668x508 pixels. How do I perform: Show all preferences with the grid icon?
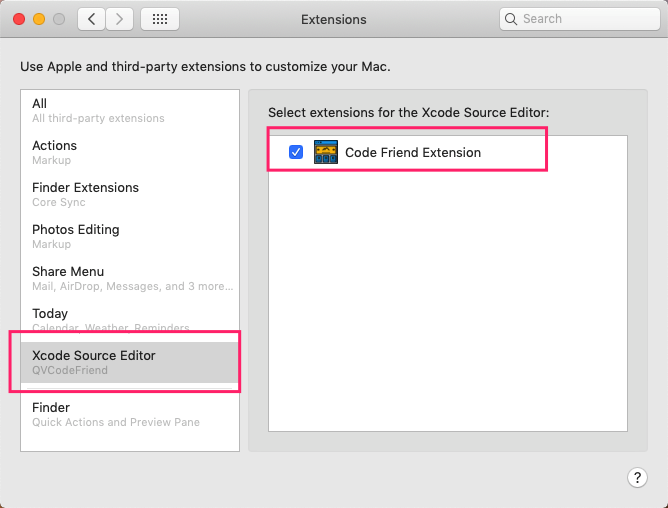coord(160,19)
